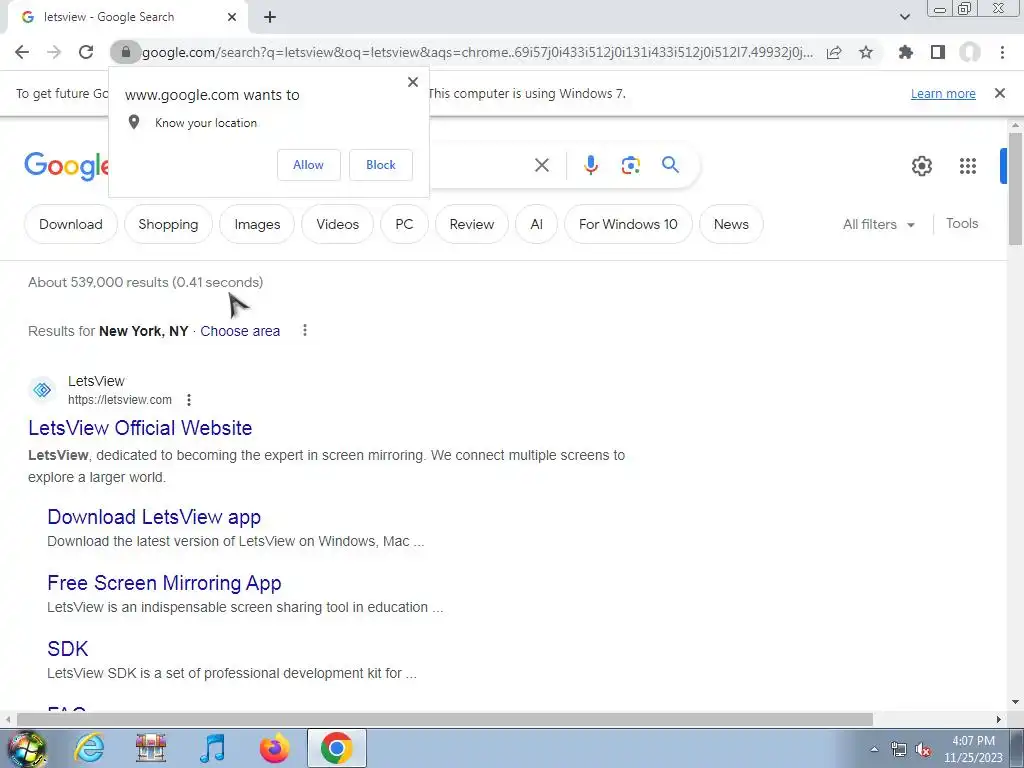The height and width of the screenshot is (768, 1024).
Task: Show hidden tray icons arrow
Action: click(x=874, y=750)
